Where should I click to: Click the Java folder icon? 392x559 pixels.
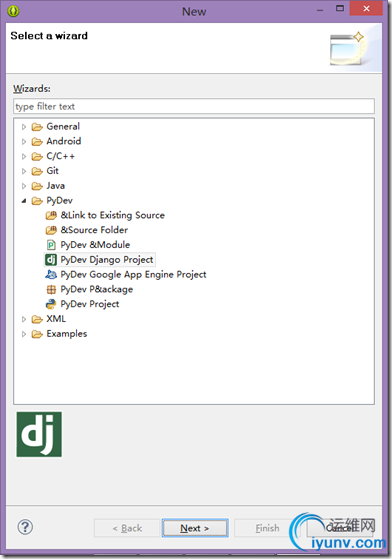(x=37, y=186)
